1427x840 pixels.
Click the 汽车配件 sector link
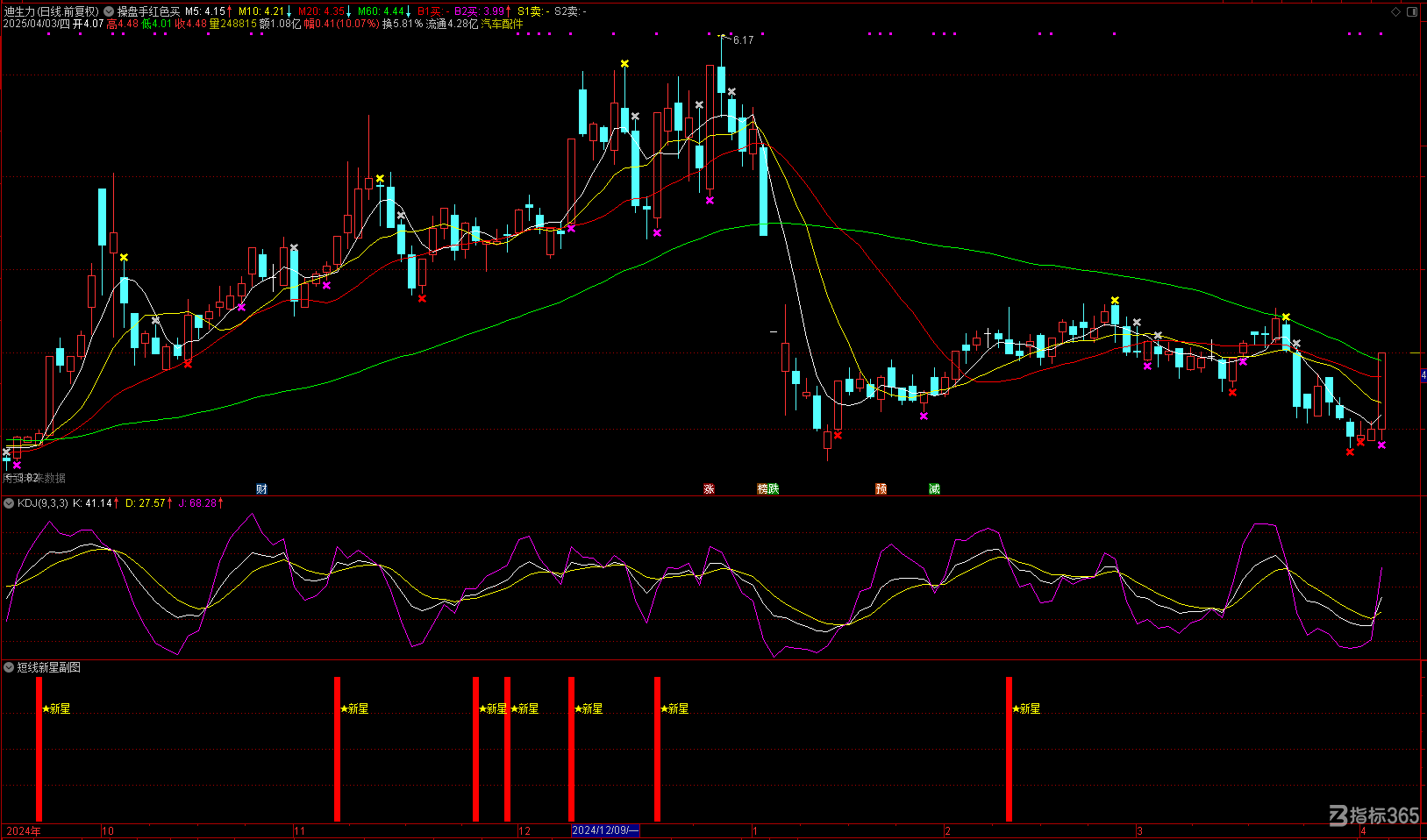502,24
